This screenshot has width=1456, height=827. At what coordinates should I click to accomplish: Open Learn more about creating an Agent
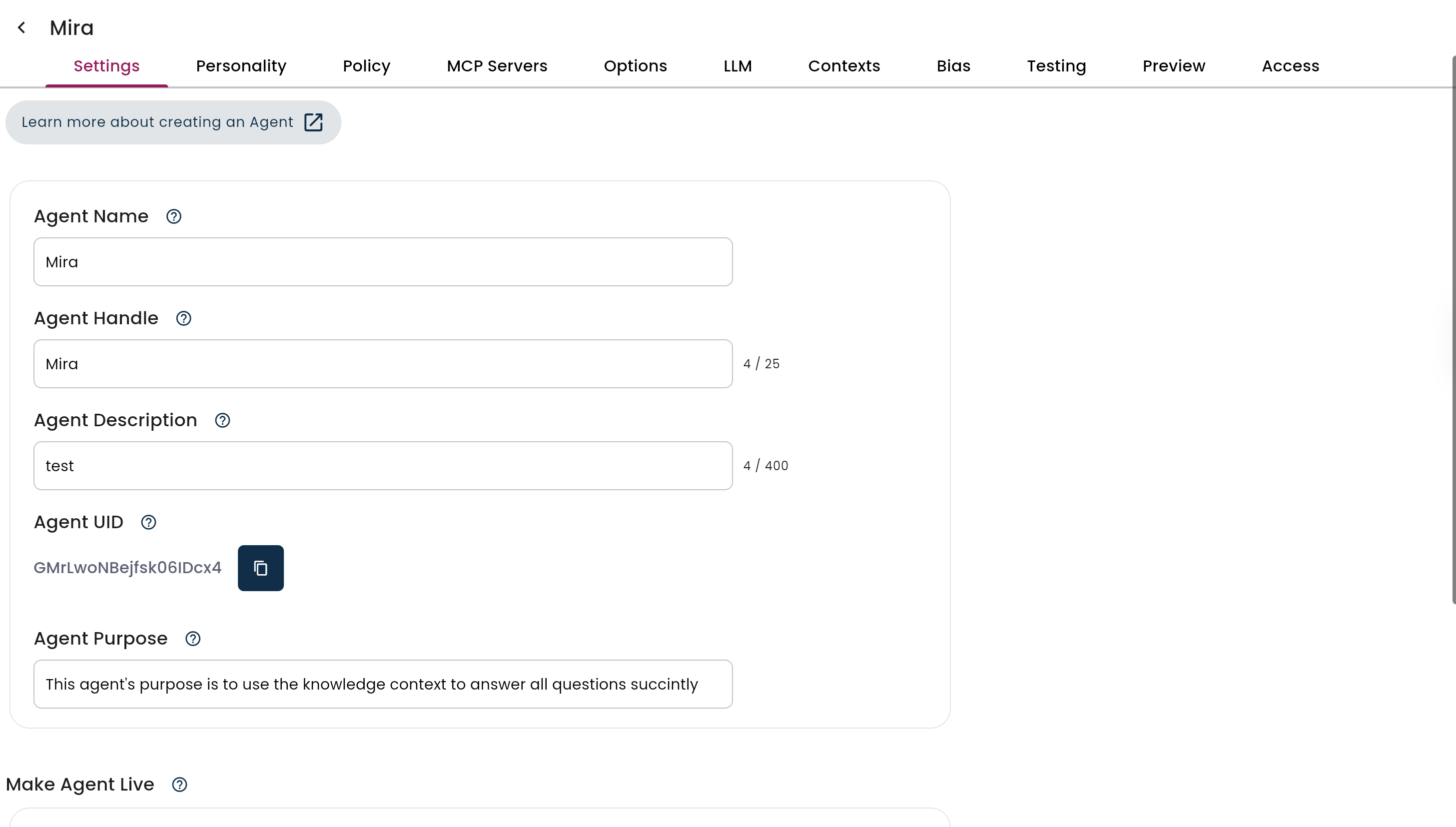click(x=173, y=122)
